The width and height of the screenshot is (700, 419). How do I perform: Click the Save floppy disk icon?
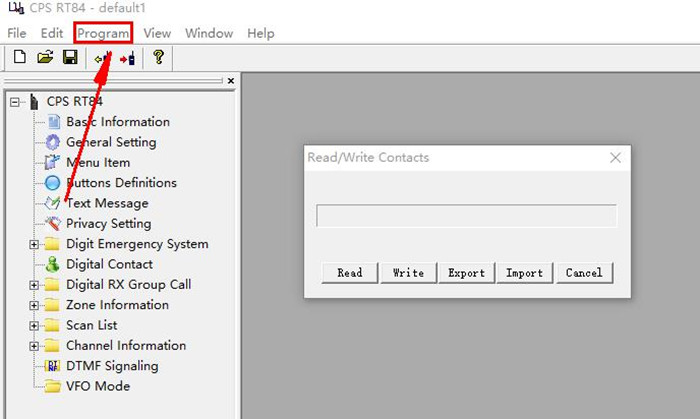coord(70,57)
